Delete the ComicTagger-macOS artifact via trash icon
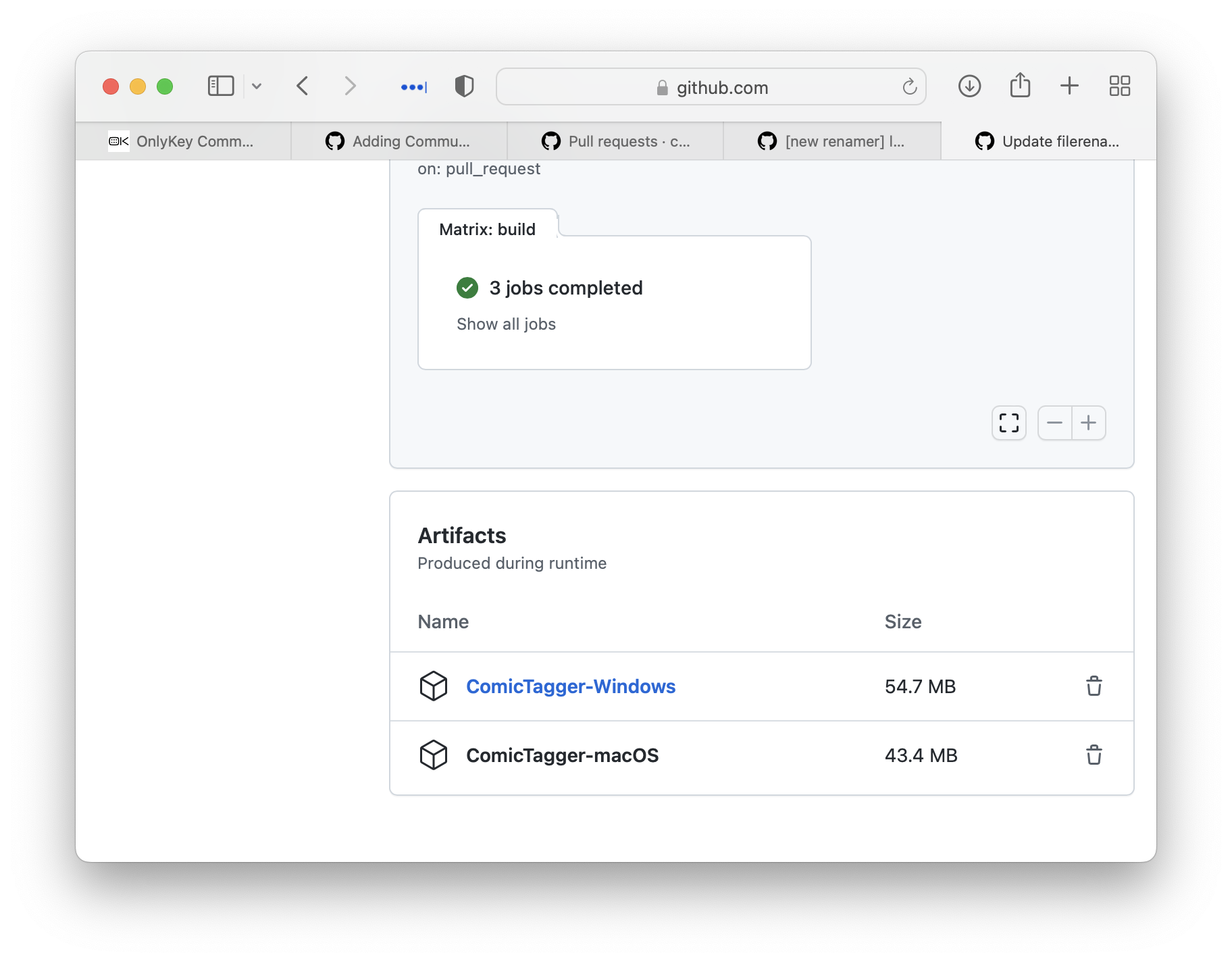 [1094, 755]
